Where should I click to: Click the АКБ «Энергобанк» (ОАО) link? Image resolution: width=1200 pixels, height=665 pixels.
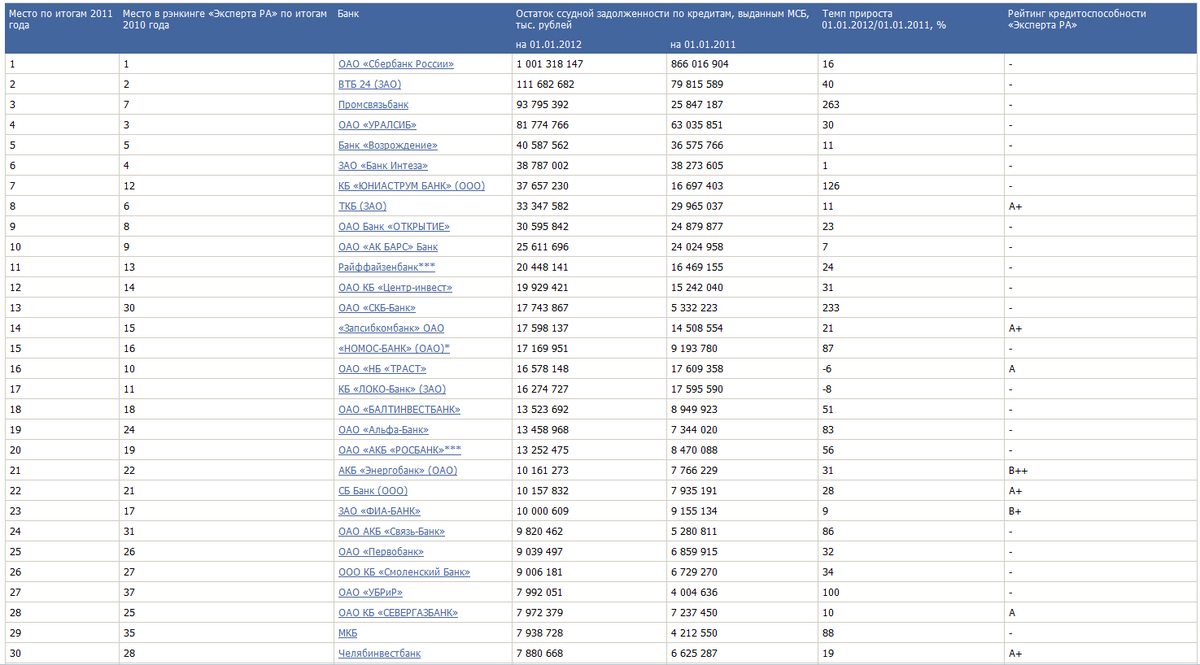[x=398, y=470]
